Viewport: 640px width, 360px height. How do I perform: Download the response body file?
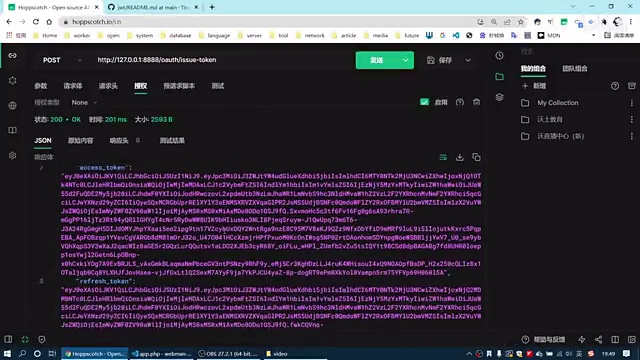[460, 157]
